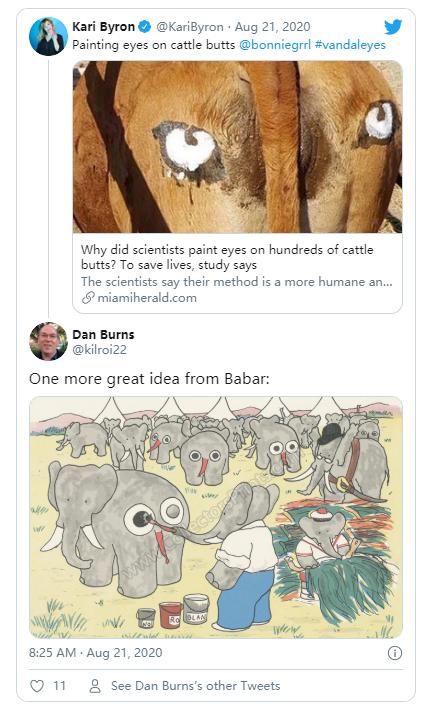Screen dimensions: 429x710
Task: Open the @KariByron handle
Action: (190, 27)
